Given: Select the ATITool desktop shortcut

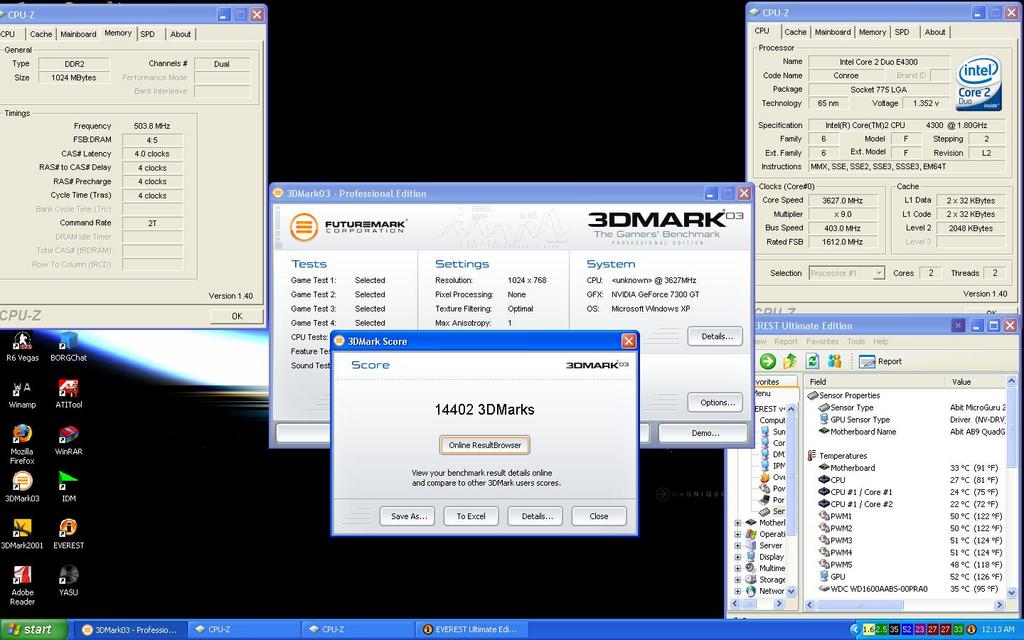Looking at the screenshot, I should 69,394.
